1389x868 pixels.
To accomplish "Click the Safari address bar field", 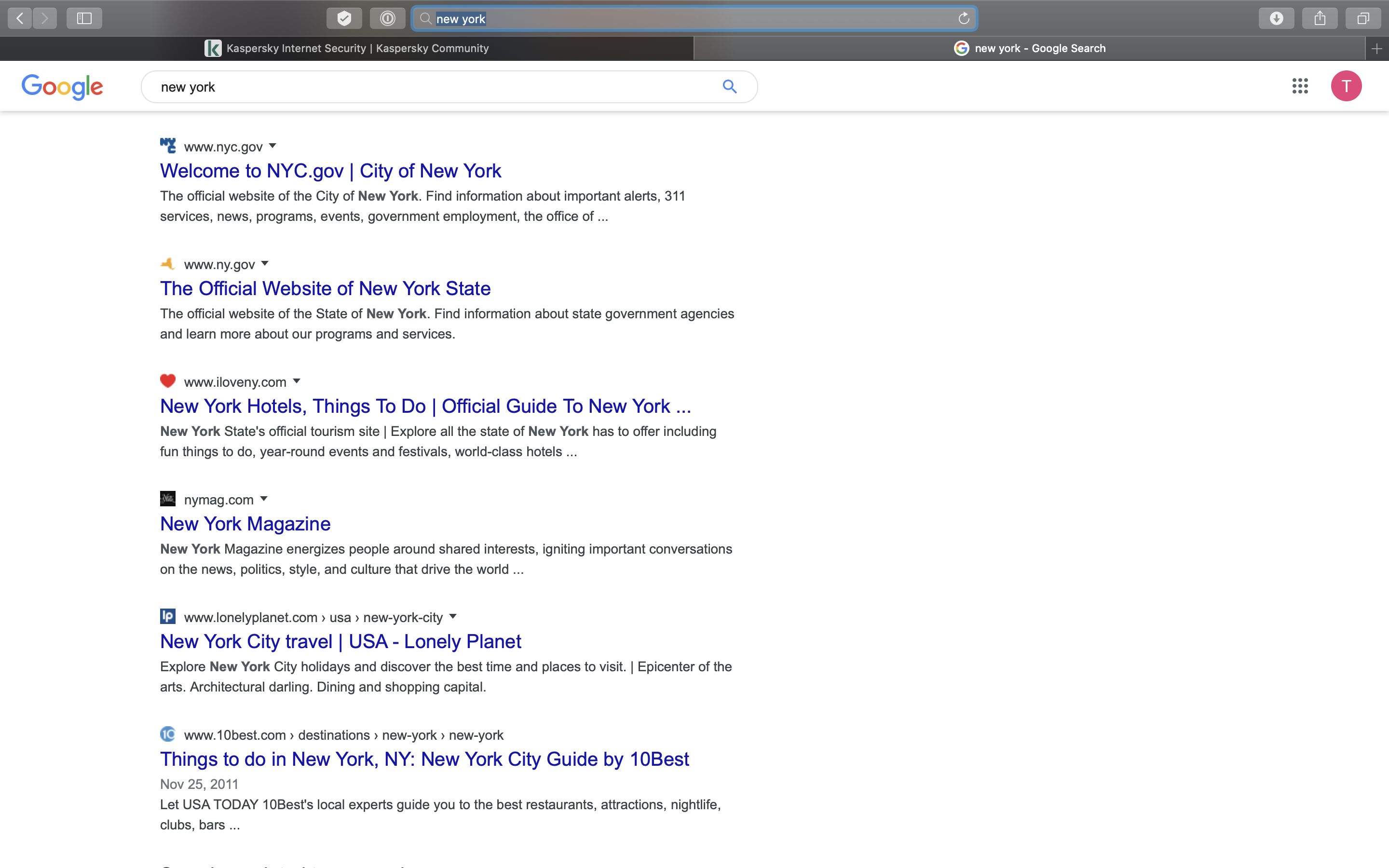I will (x=694, y=18).
